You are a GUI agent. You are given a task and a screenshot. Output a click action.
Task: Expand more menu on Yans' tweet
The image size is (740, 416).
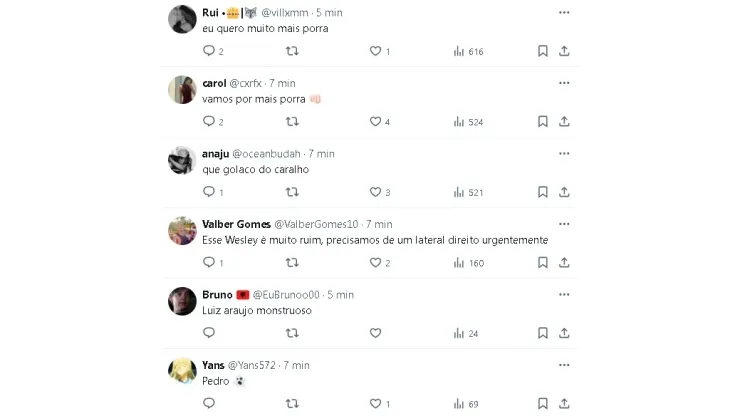click(564, 365)
